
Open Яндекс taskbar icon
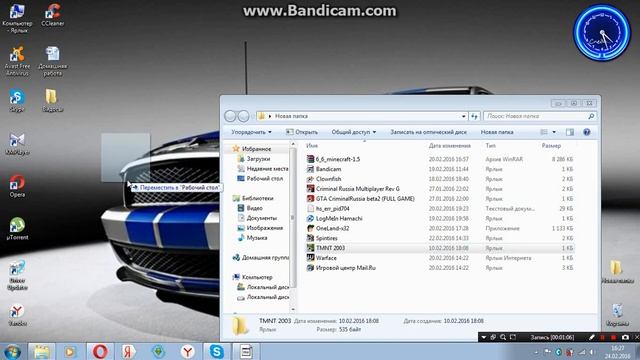tap(129, 351)
